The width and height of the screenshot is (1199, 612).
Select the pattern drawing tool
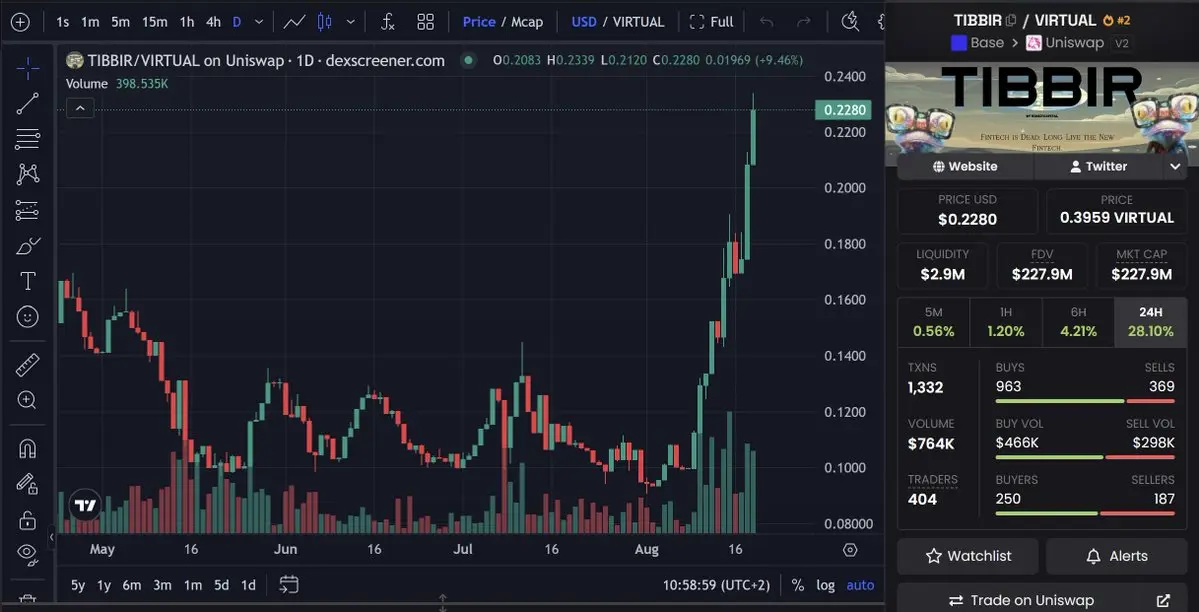point(28,174)
